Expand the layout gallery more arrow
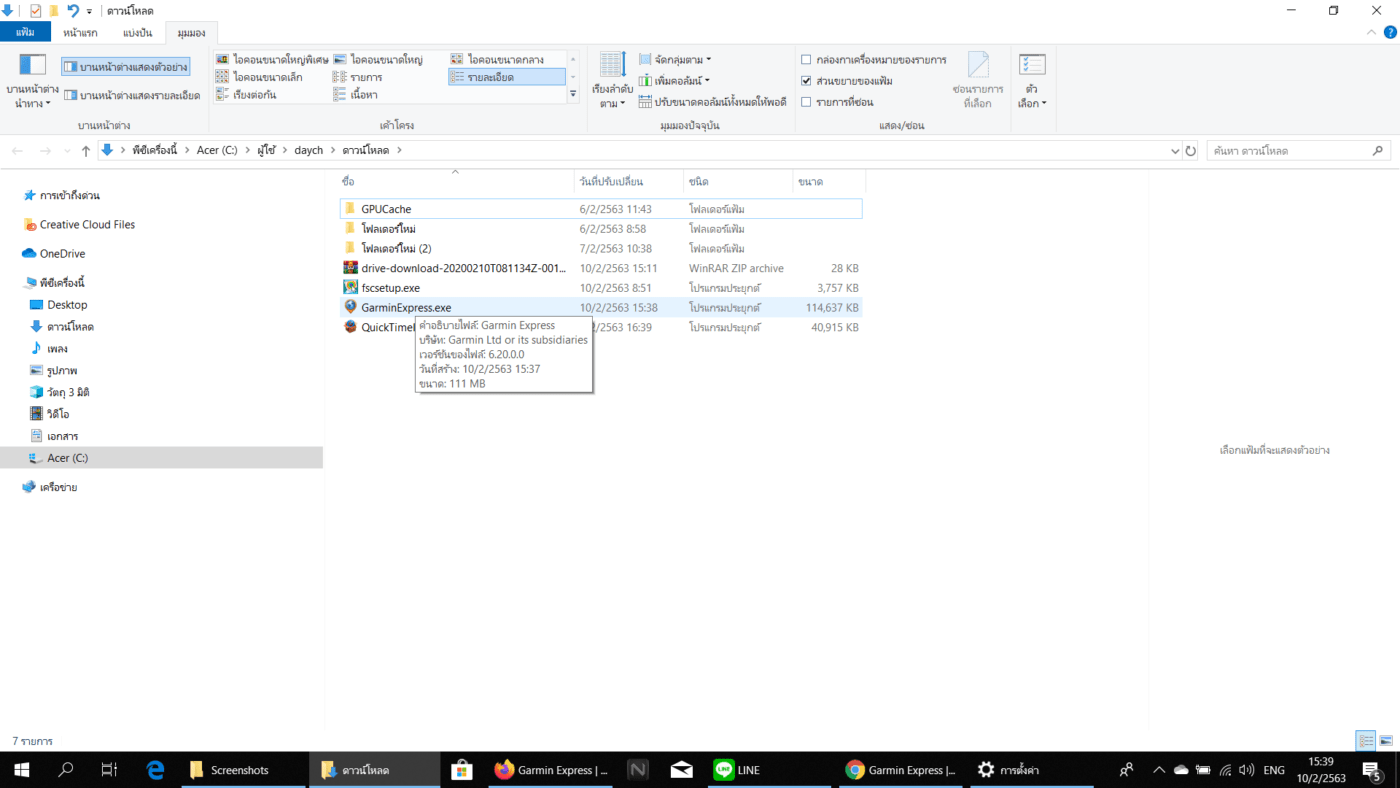 (x=573, y=94)
